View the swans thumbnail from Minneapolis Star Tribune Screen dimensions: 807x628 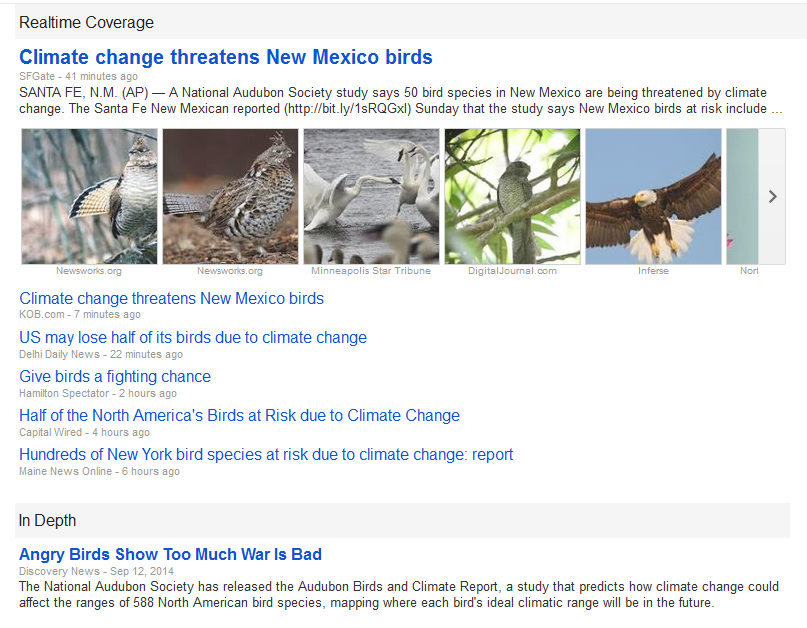371,196
